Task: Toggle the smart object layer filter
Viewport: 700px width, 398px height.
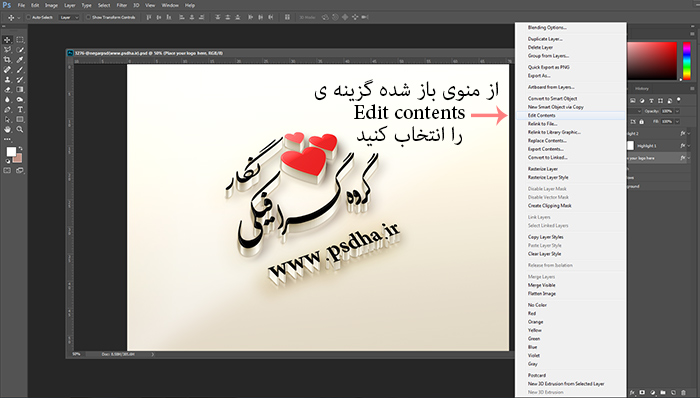Action: pos(670,101)
